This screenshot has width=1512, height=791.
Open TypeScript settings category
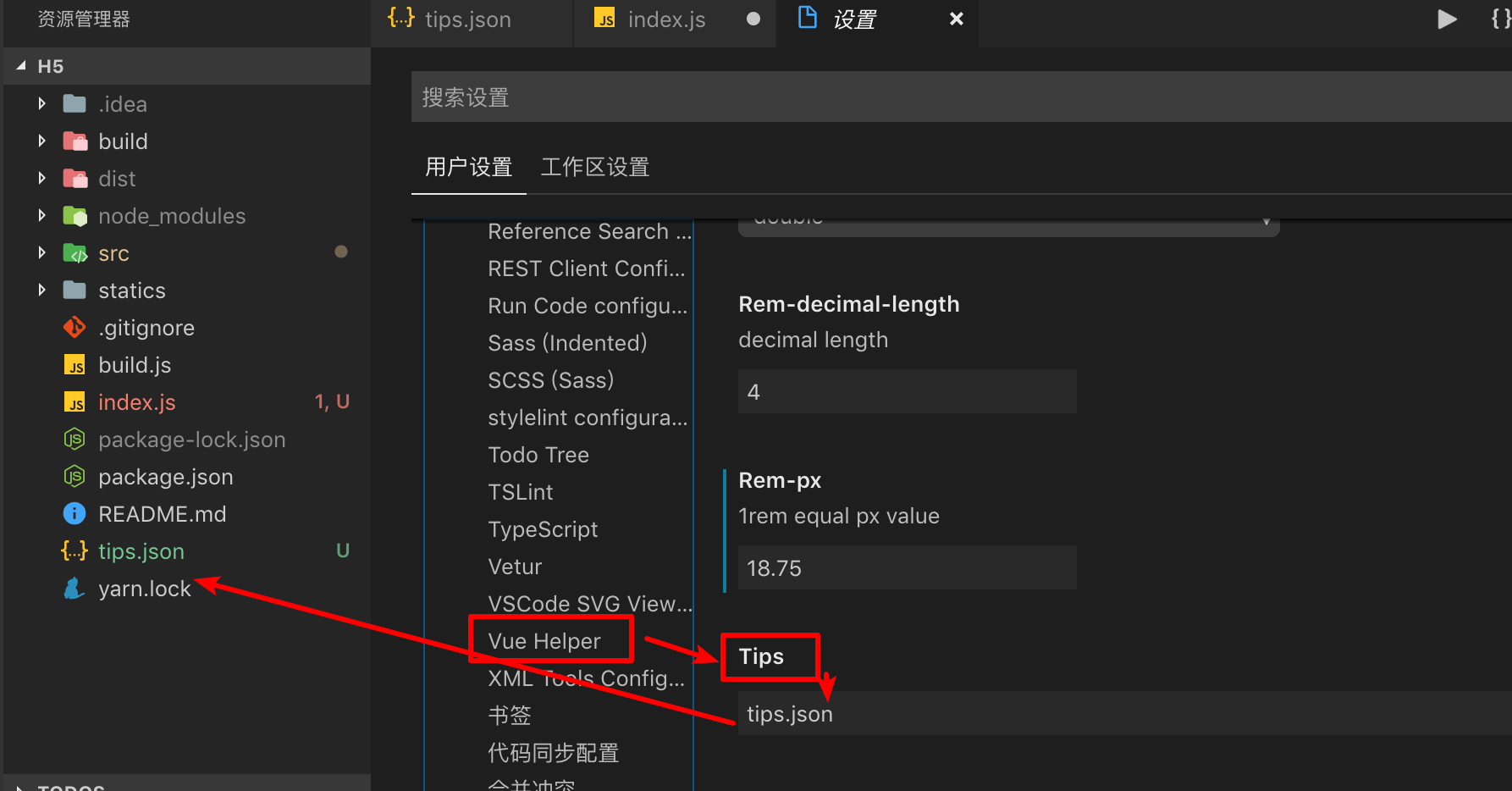[543, 529]
